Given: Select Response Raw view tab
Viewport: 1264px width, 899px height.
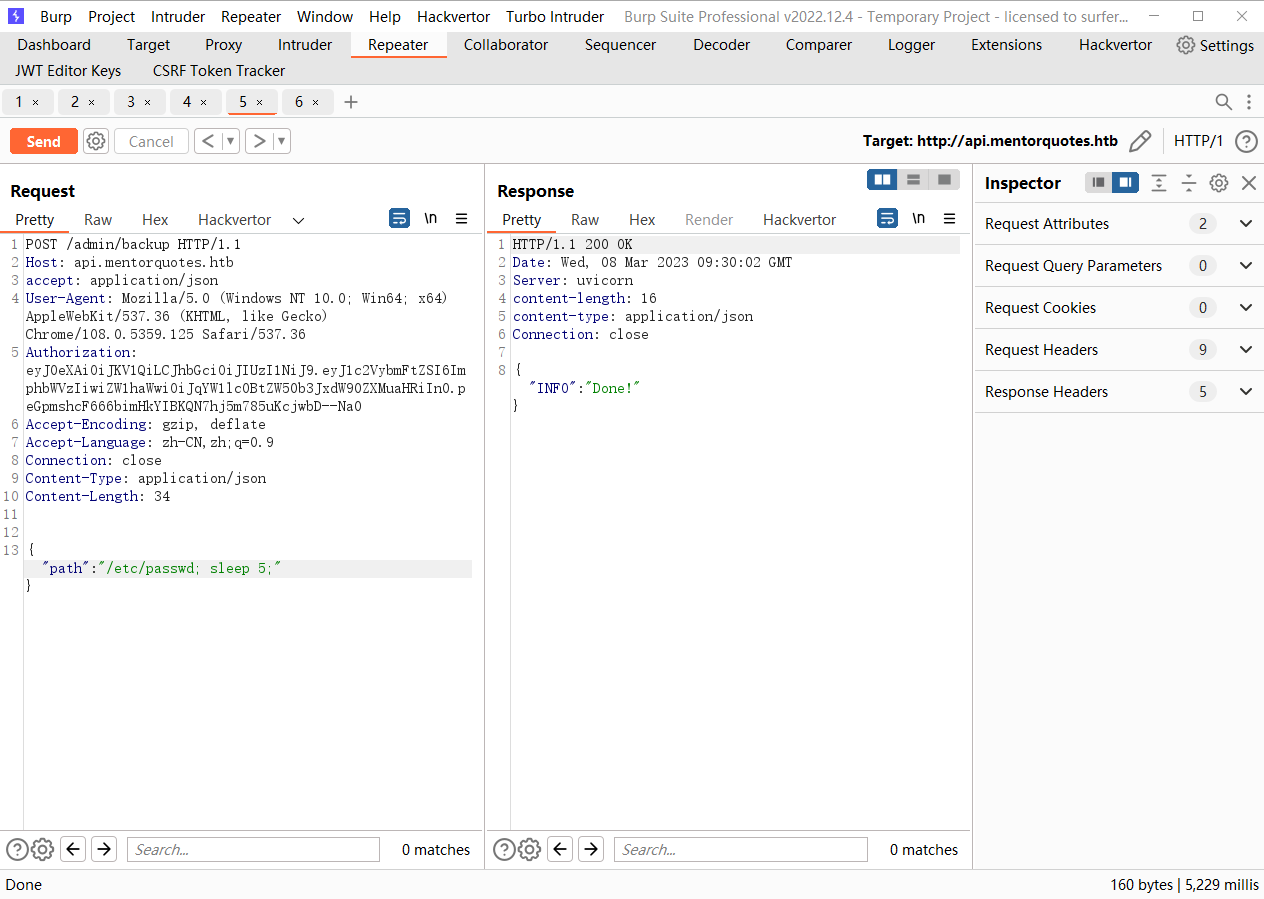Looking at the screenshot, I should coord(585,220).
